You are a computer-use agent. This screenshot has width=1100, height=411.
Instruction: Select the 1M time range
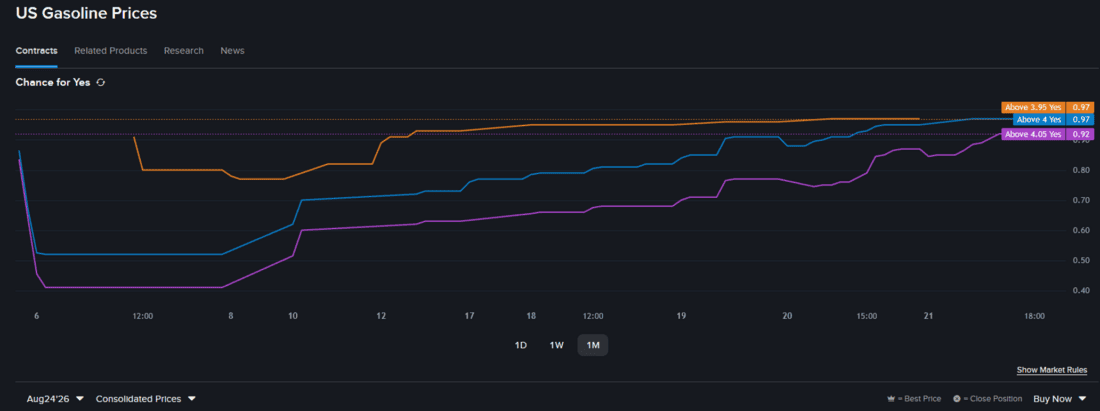pos(593,345)
